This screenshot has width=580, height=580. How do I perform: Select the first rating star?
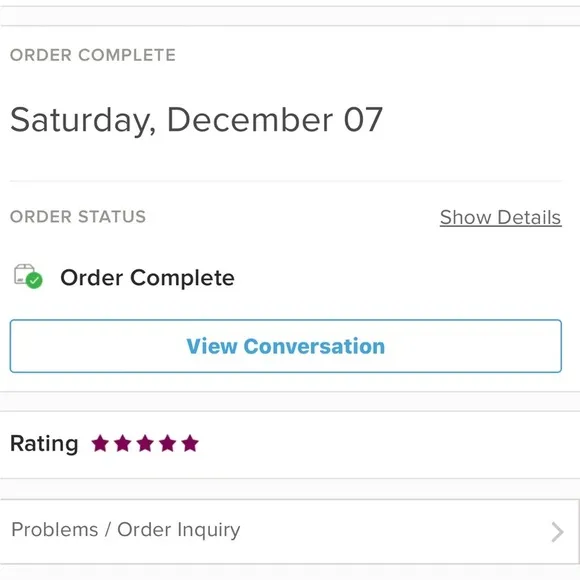pos(100,443)
